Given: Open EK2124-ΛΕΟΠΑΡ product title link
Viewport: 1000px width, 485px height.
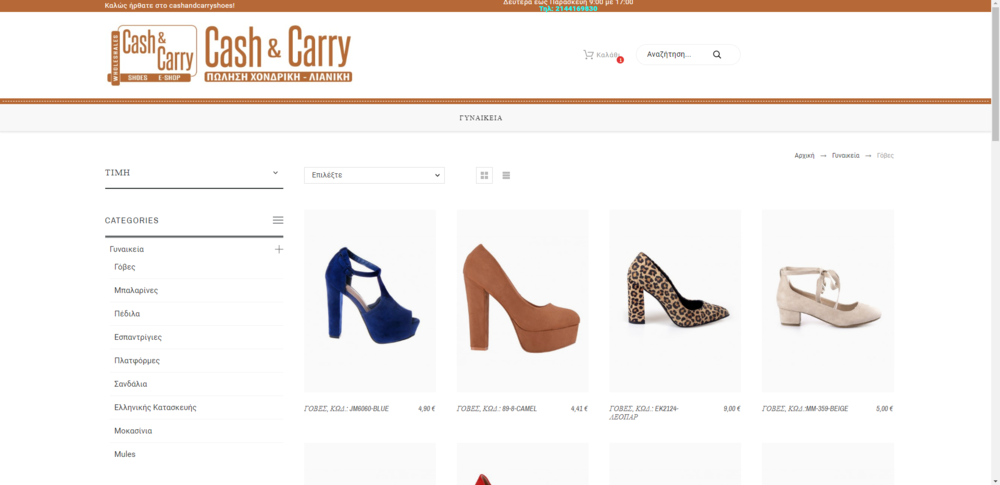Looking at the screenshot, I should pyautogui.click(x=644, y=413).
